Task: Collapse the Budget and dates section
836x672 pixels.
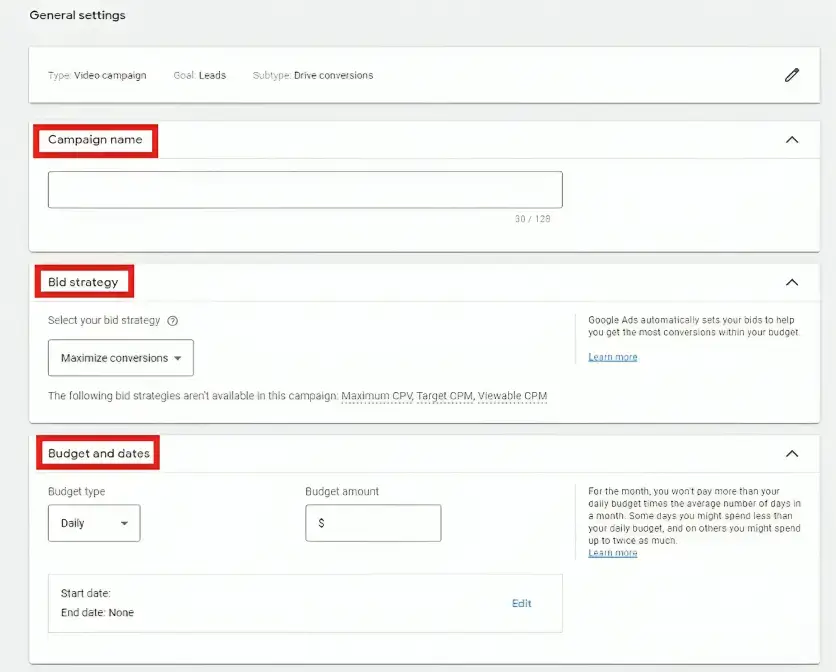Action: coord(792,454)
